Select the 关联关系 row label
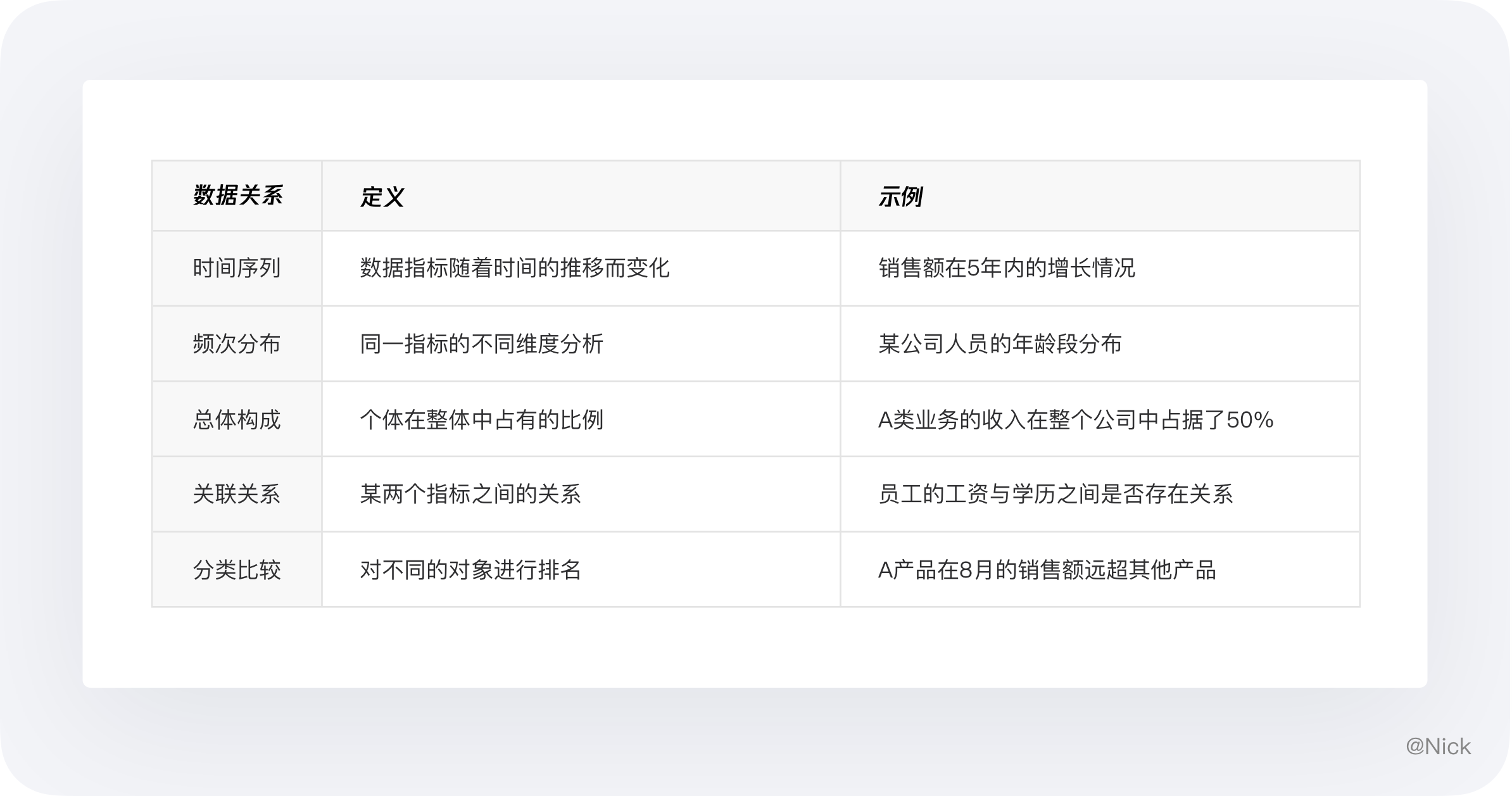Viewport: 1512px width, 796px height. [236, 494]
